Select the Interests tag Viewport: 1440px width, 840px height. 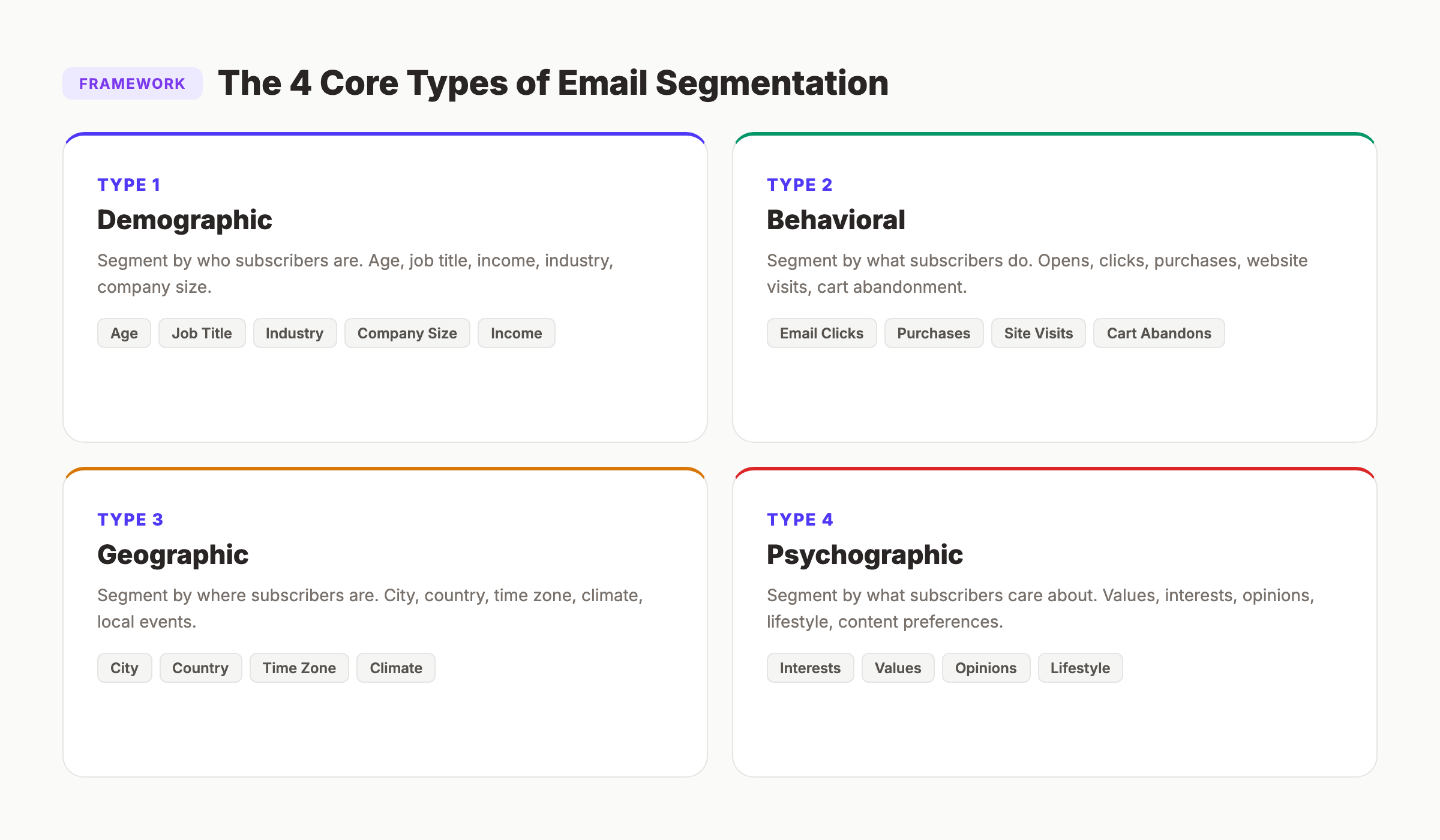810,668
